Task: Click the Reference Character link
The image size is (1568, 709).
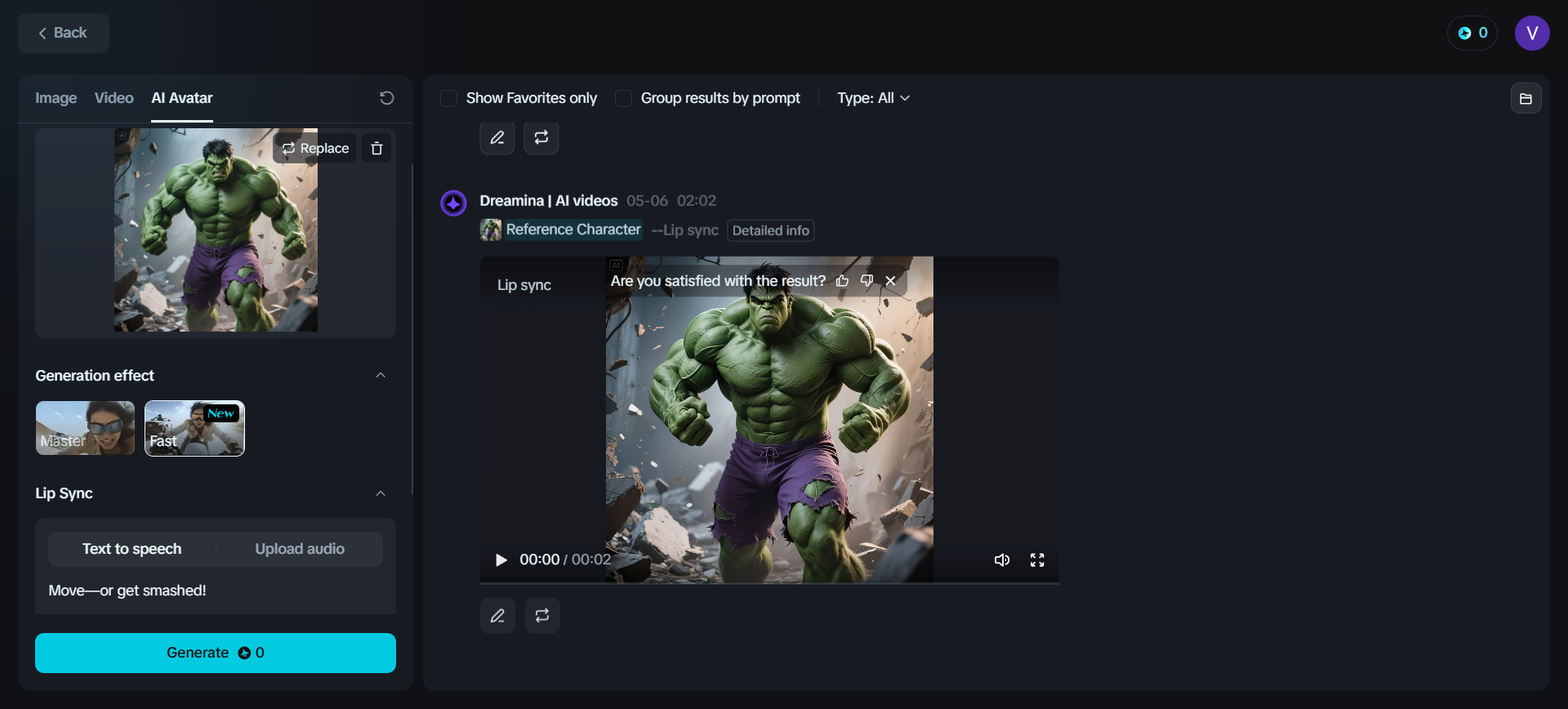Action: pos(573,230)
